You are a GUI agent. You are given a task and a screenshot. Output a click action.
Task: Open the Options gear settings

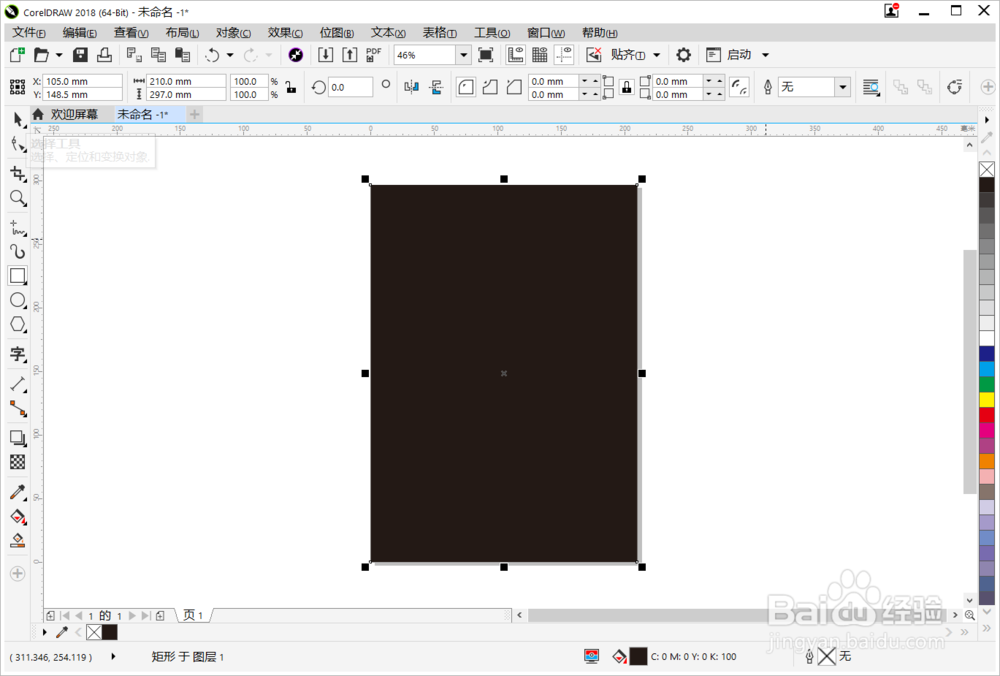point(684,55)
